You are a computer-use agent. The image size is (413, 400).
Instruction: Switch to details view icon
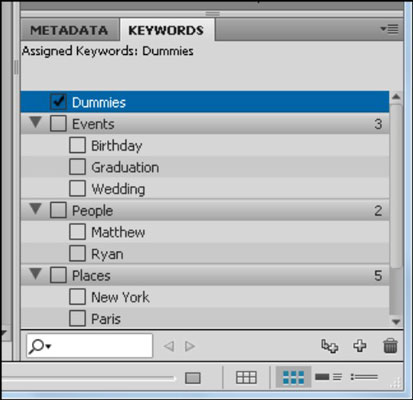(329, 377)
